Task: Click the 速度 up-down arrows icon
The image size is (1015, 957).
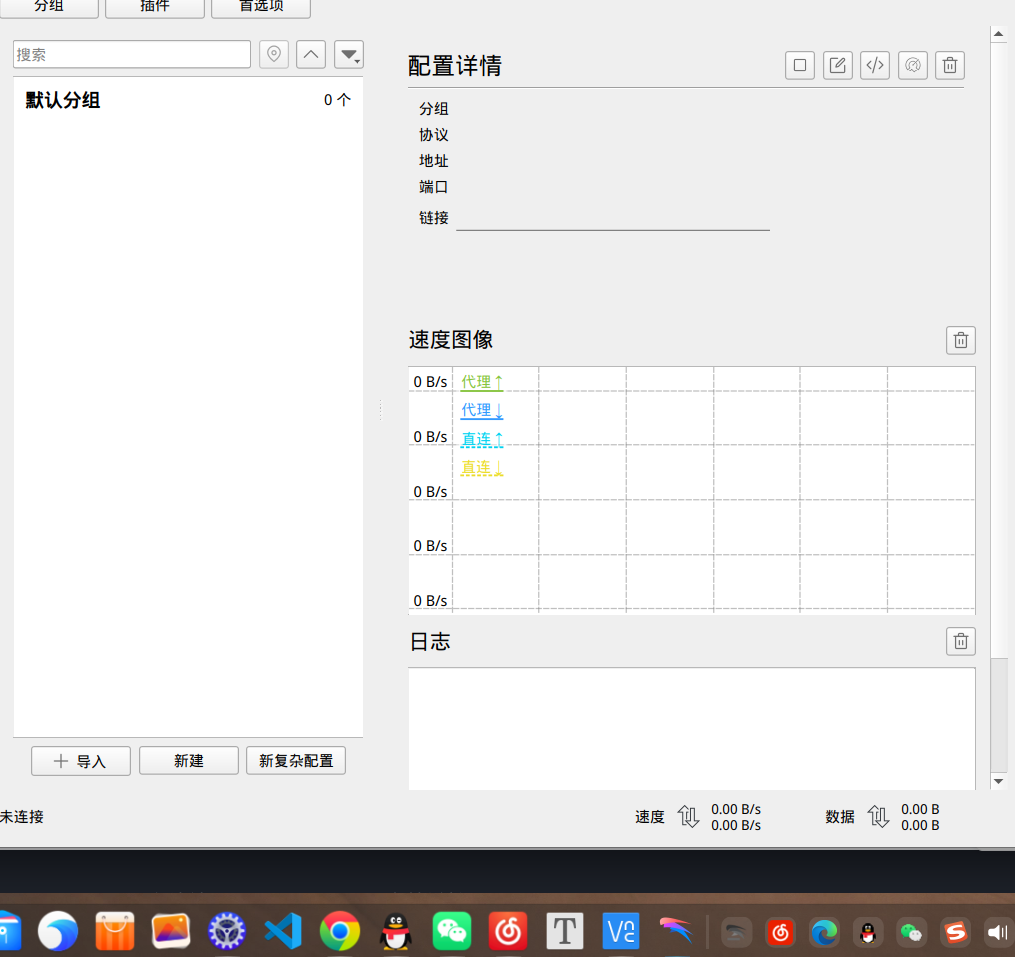Action: [x=688, y=816]
